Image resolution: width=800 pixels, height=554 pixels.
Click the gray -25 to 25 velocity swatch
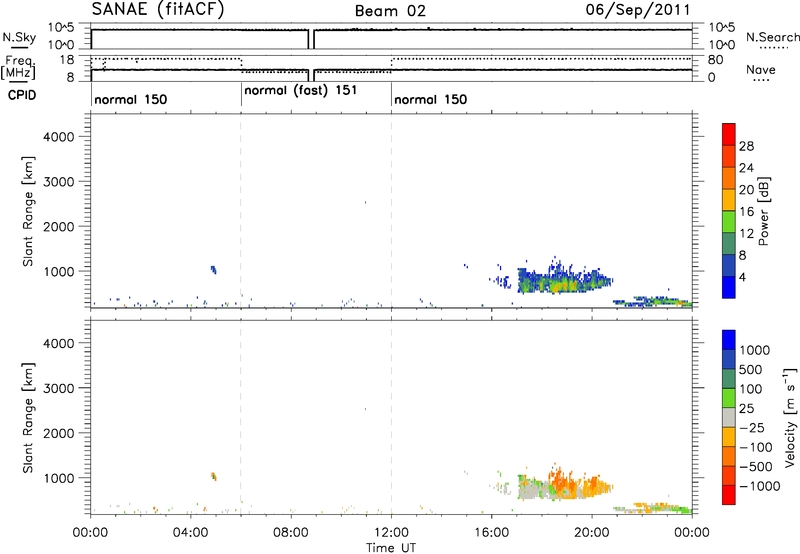tap(729, 417)
